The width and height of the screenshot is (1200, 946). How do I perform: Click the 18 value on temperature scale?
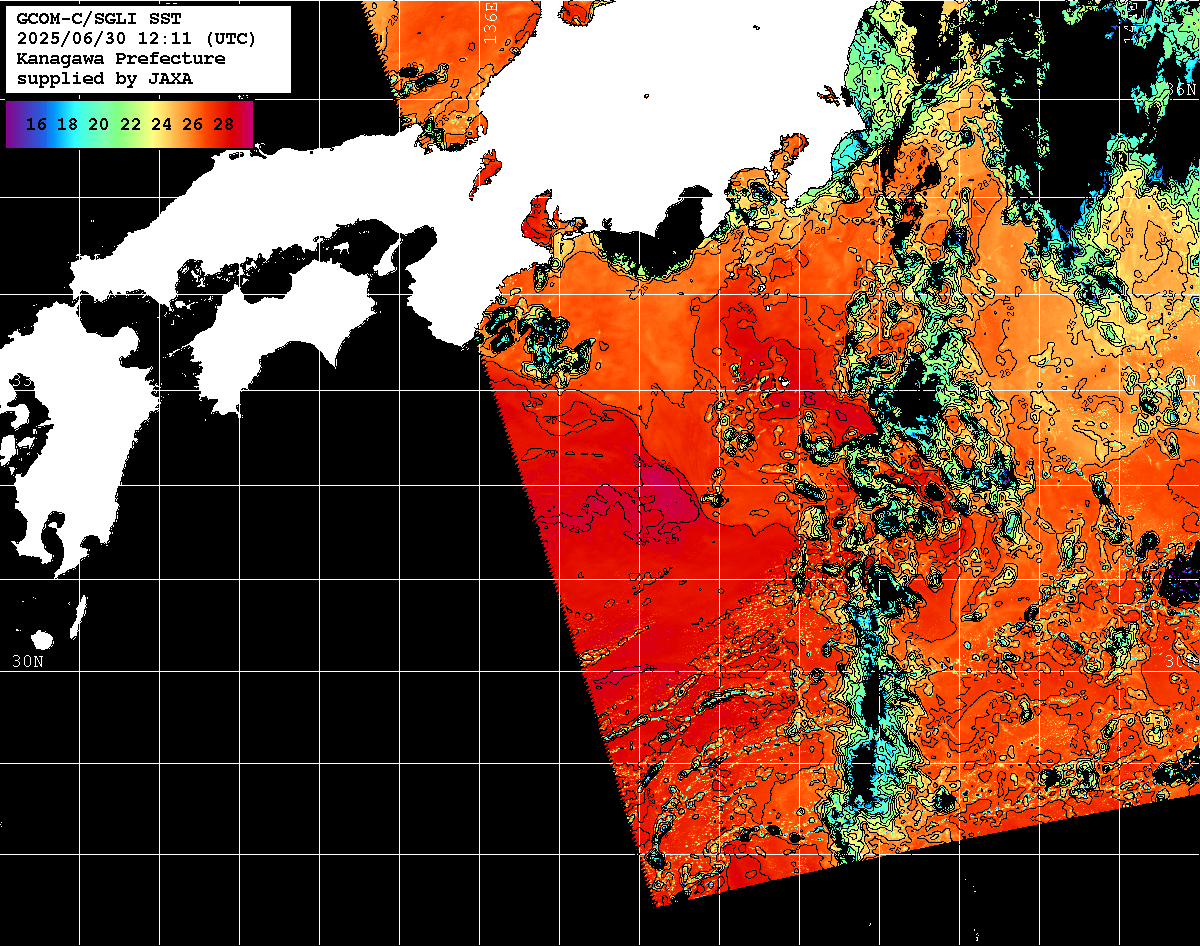[68, 124]
